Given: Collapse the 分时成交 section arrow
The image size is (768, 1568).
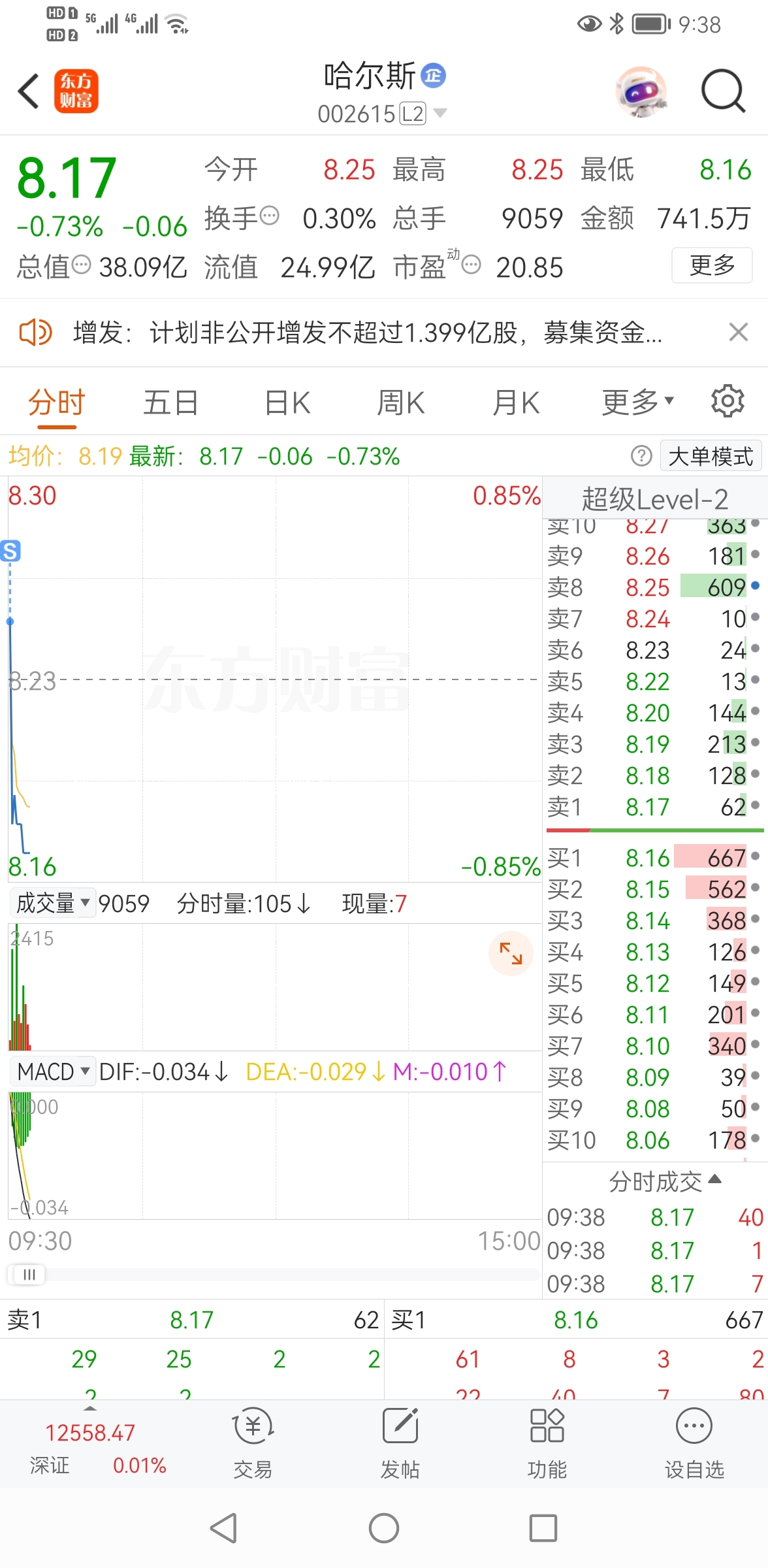Looking at the screenshot, I should point(714,1179).
